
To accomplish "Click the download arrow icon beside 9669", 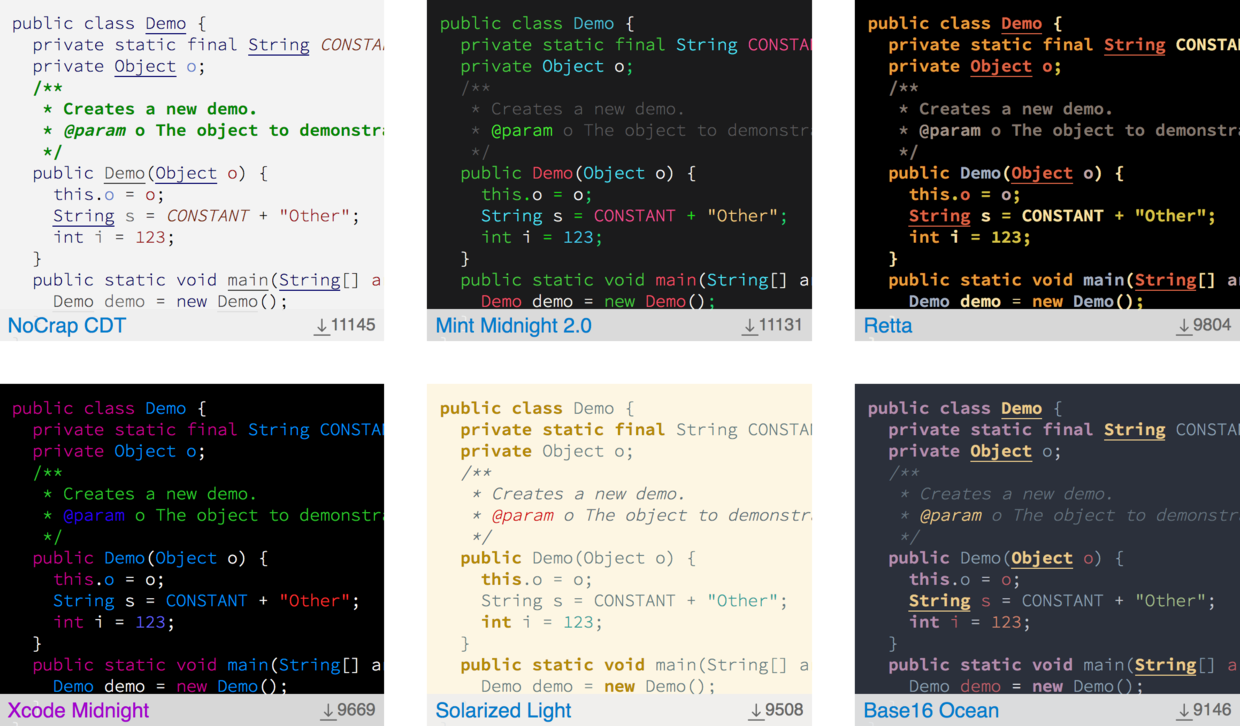I will click(x=328, y=711).
